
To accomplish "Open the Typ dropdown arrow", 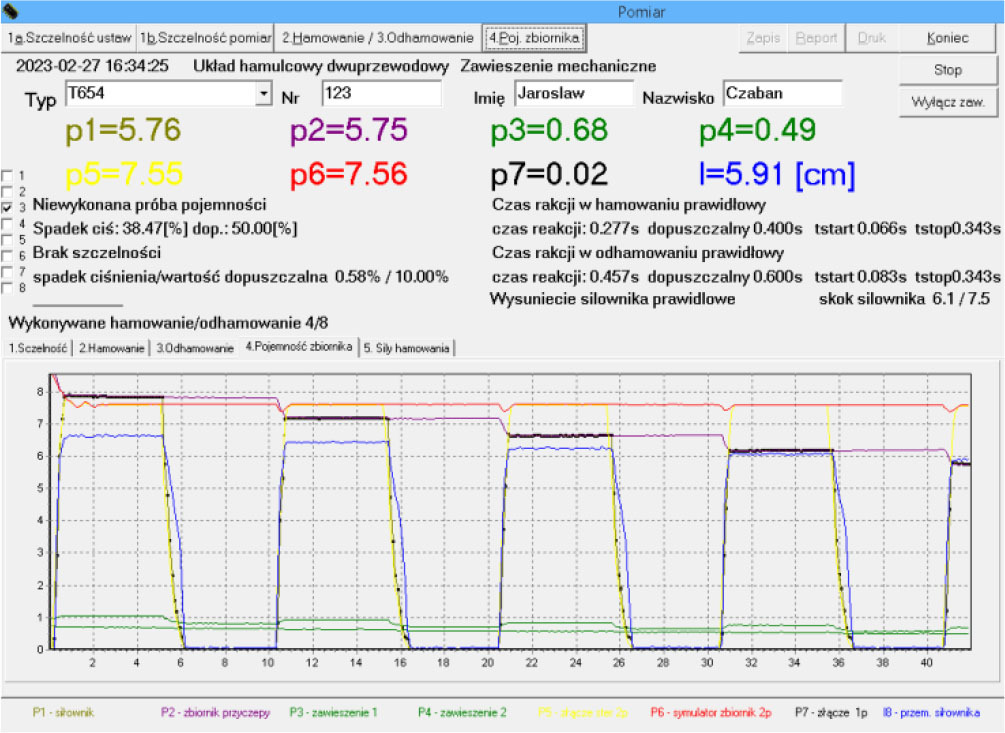I will 264,94.
